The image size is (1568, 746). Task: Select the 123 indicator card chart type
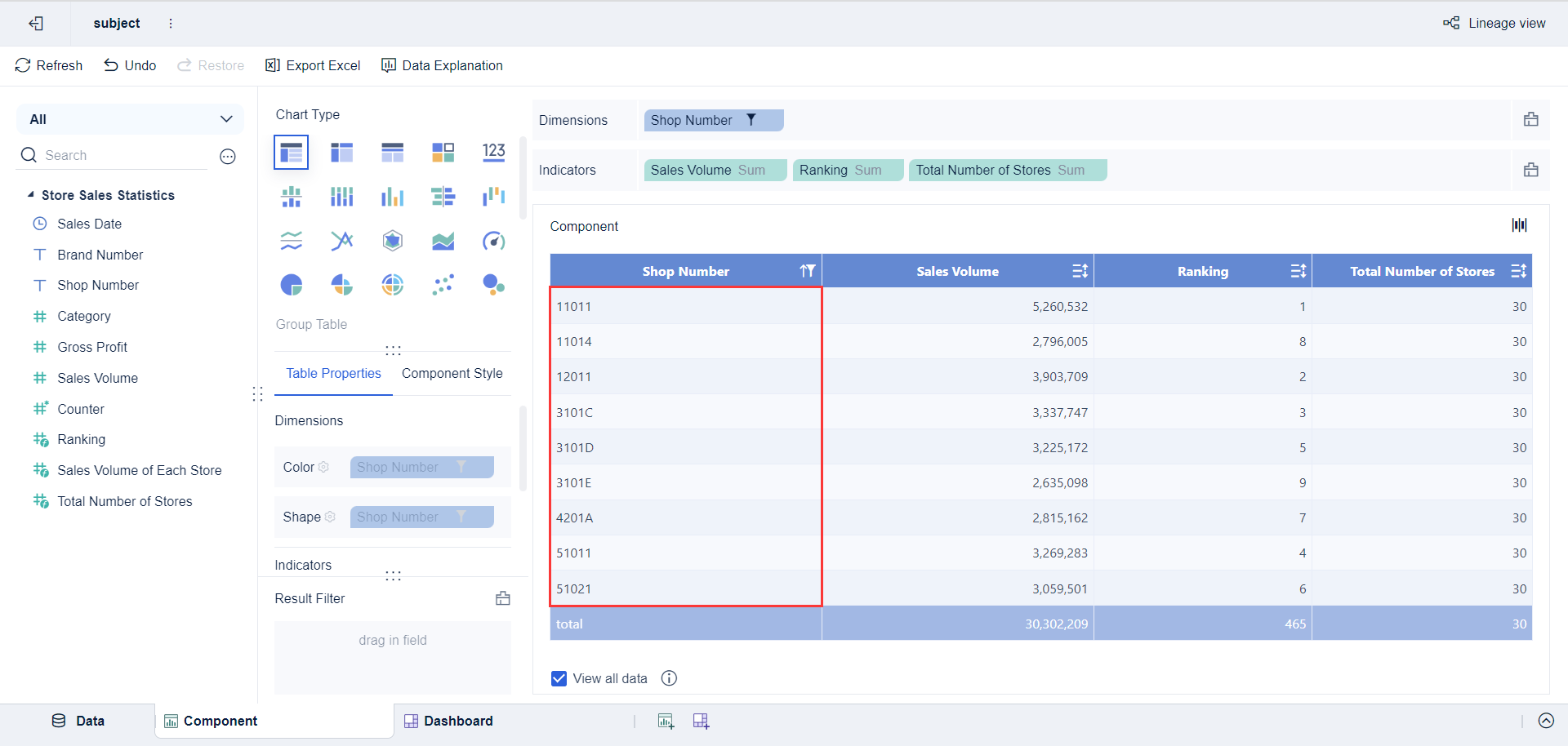493,152
